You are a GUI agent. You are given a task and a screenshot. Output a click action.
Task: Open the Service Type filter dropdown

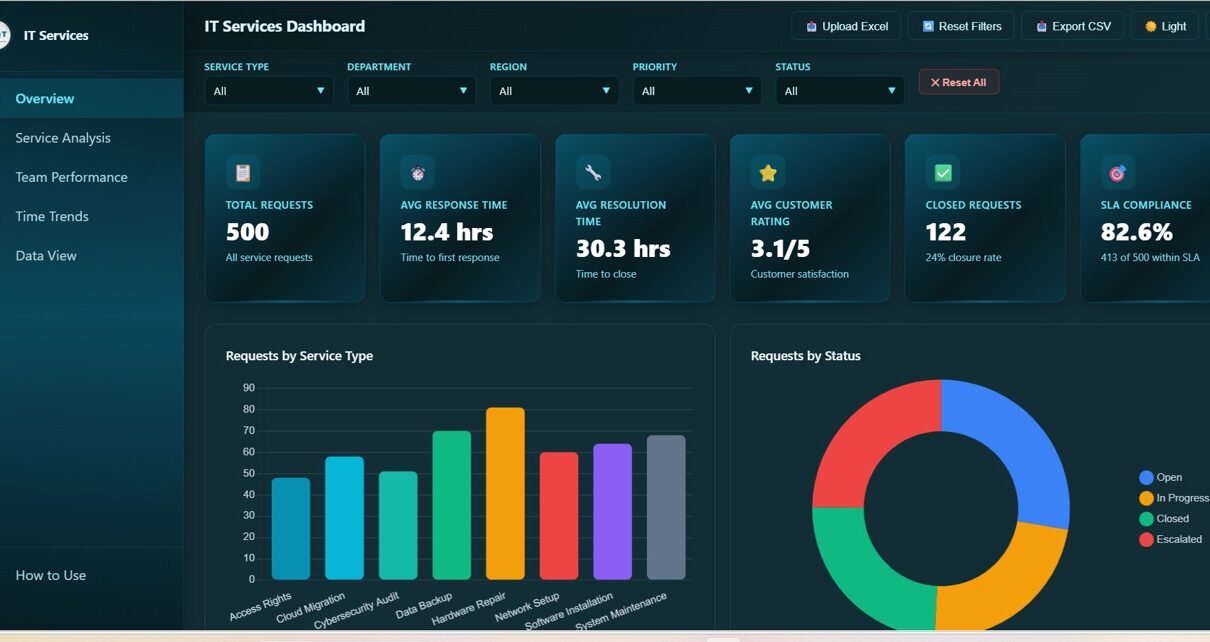[268, 91]
